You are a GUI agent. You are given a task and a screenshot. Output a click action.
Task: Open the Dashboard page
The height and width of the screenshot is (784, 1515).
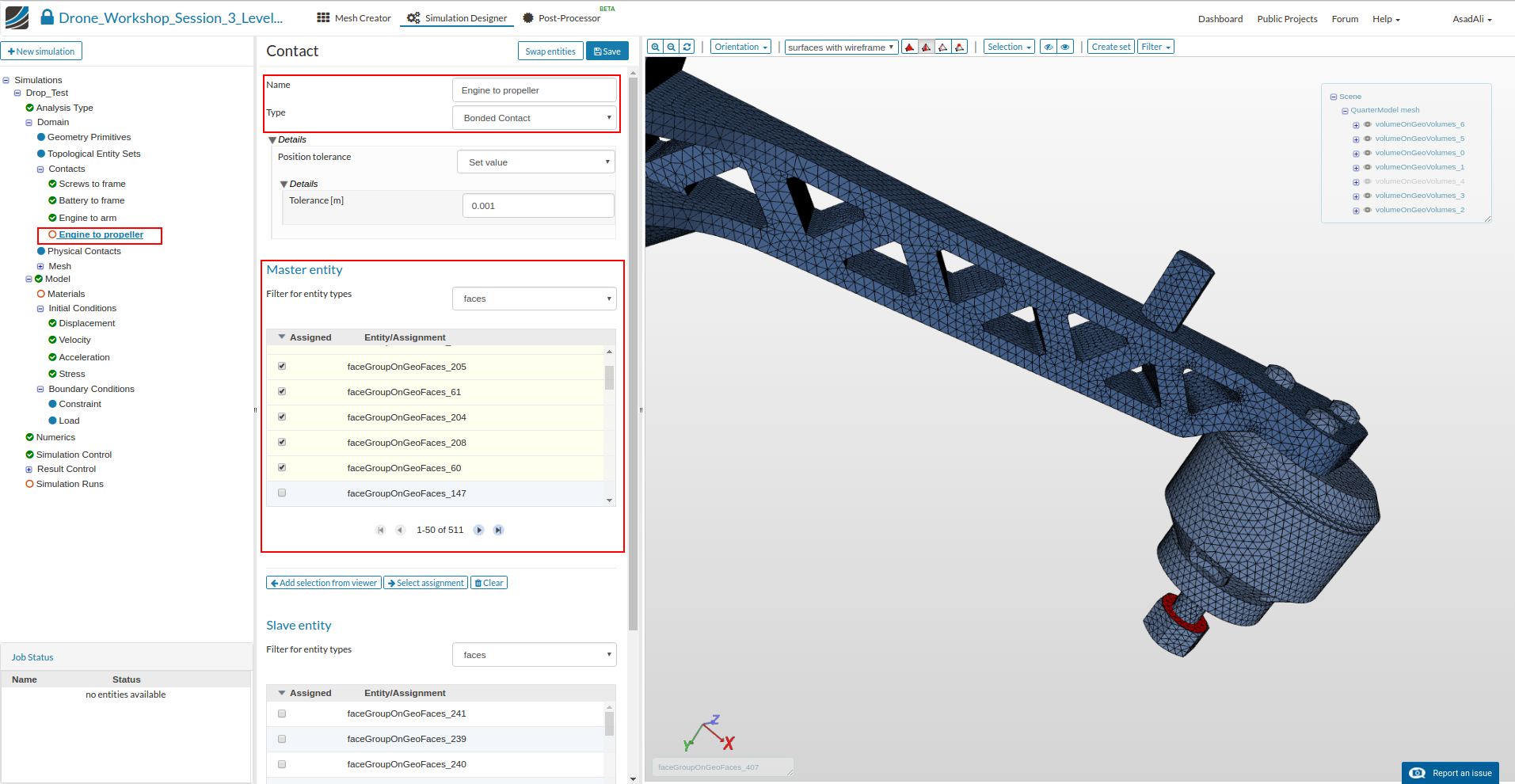[1220, 19]
